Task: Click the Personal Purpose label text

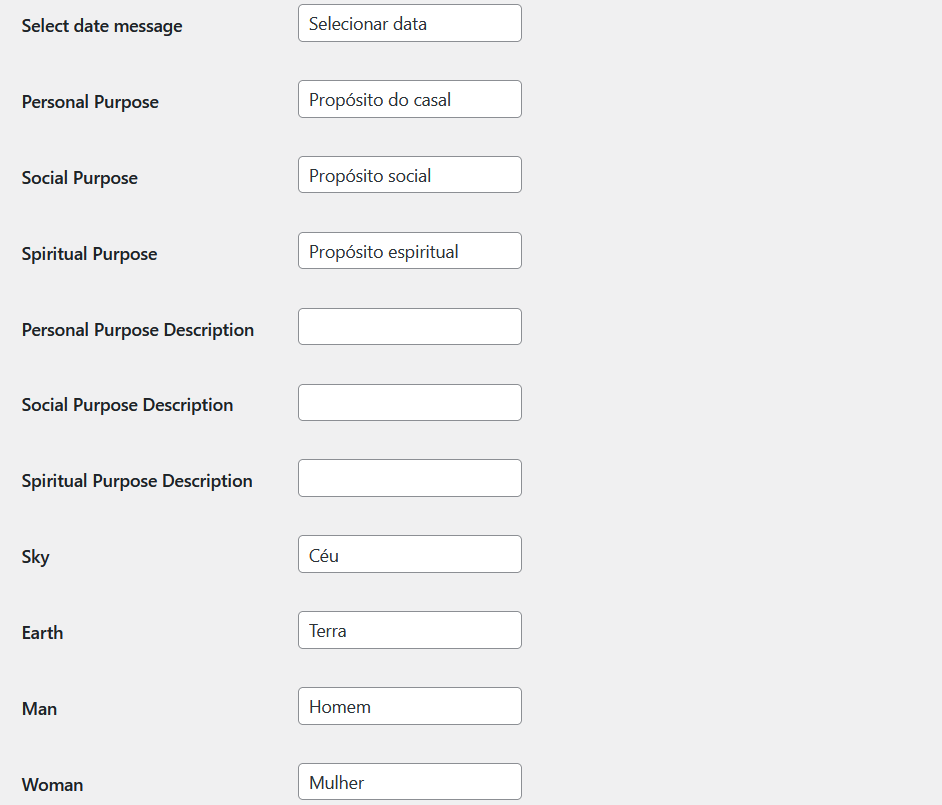Action: point(90,102)
